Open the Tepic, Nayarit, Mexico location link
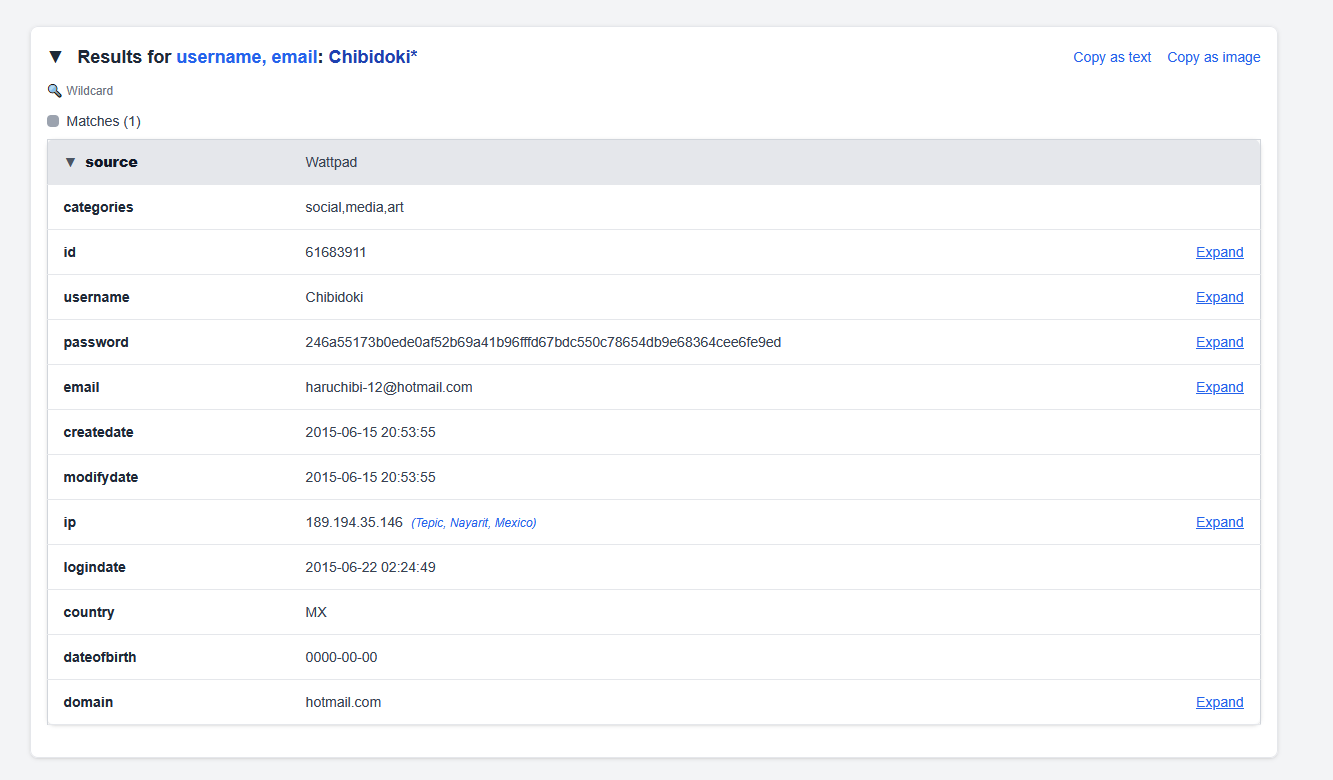 pyautogui.click(x=473, y=523)
